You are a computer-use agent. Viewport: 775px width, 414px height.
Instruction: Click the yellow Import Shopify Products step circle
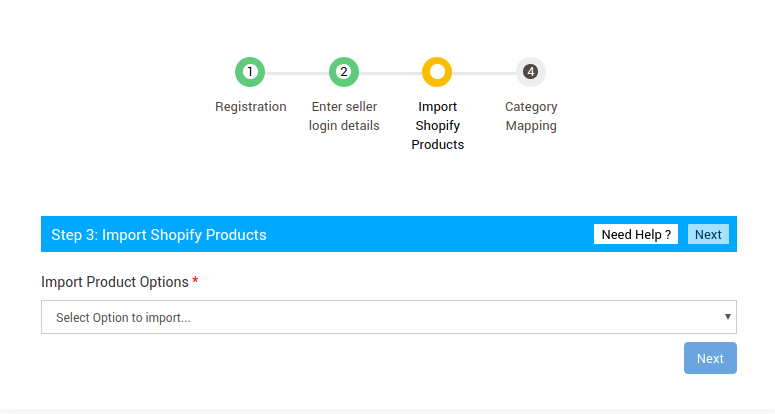point(437,72)
